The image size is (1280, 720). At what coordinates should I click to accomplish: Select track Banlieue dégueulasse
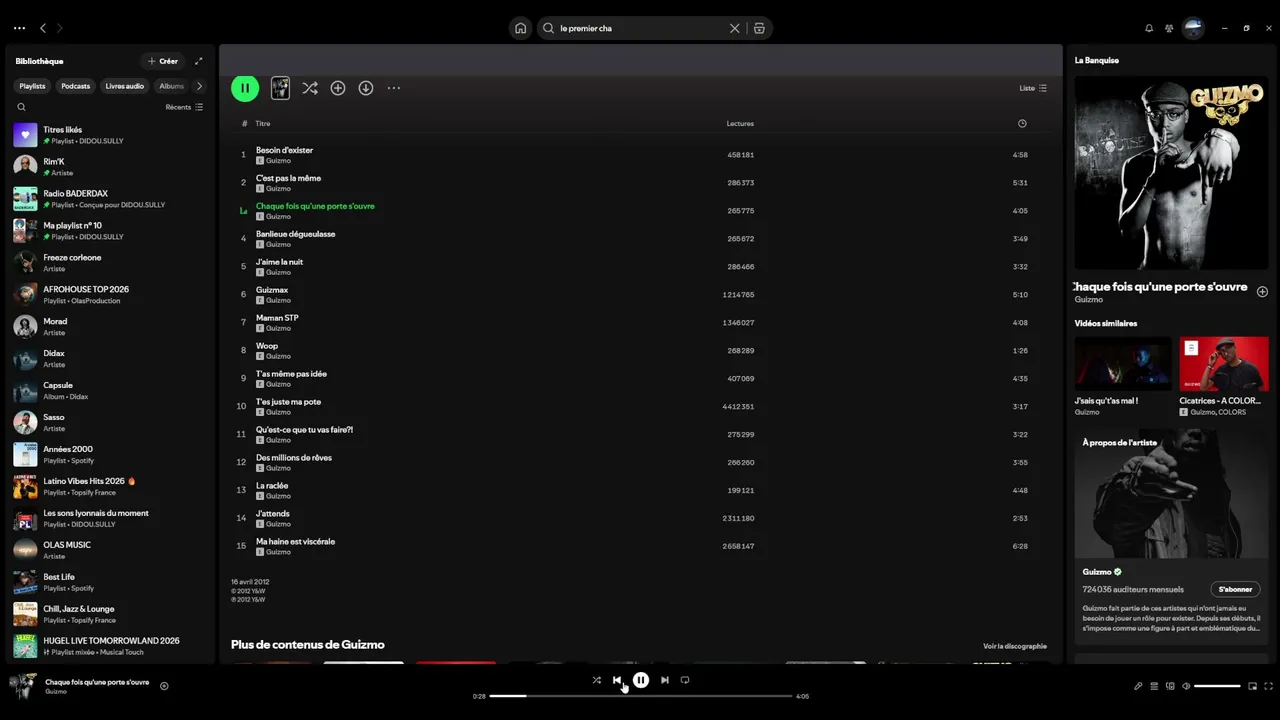640,239
